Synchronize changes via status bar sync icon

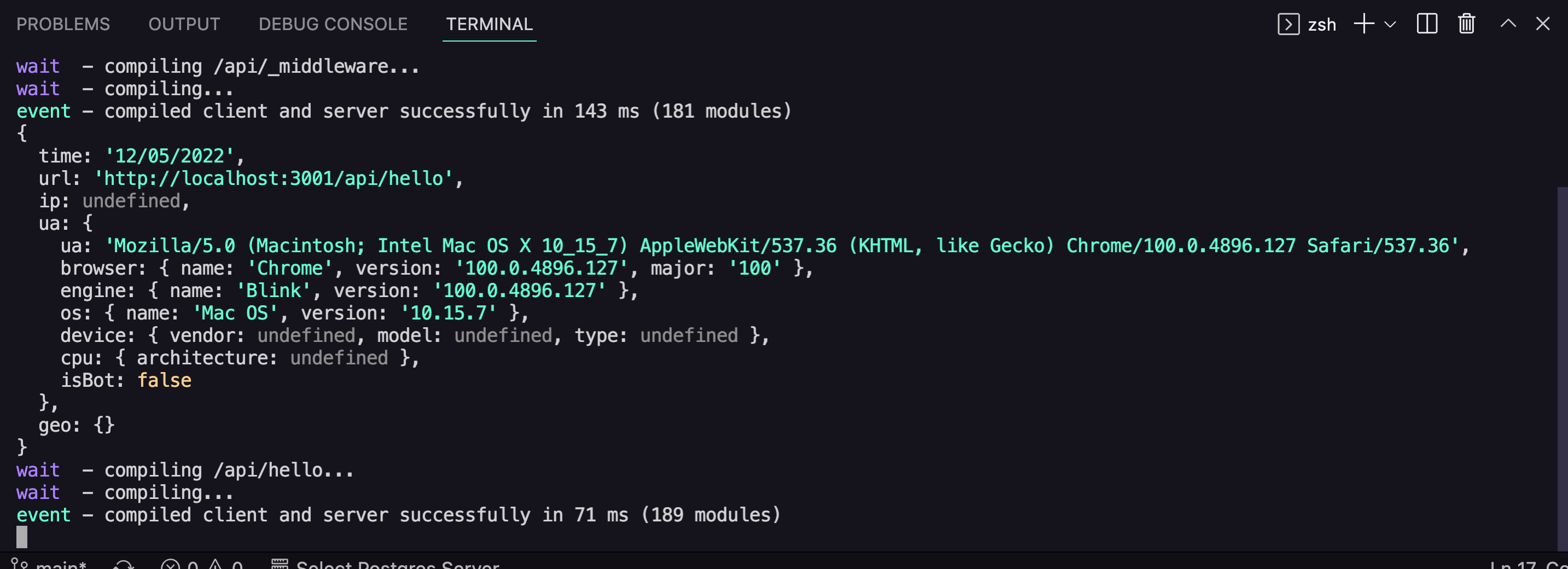tap(124, 565)
